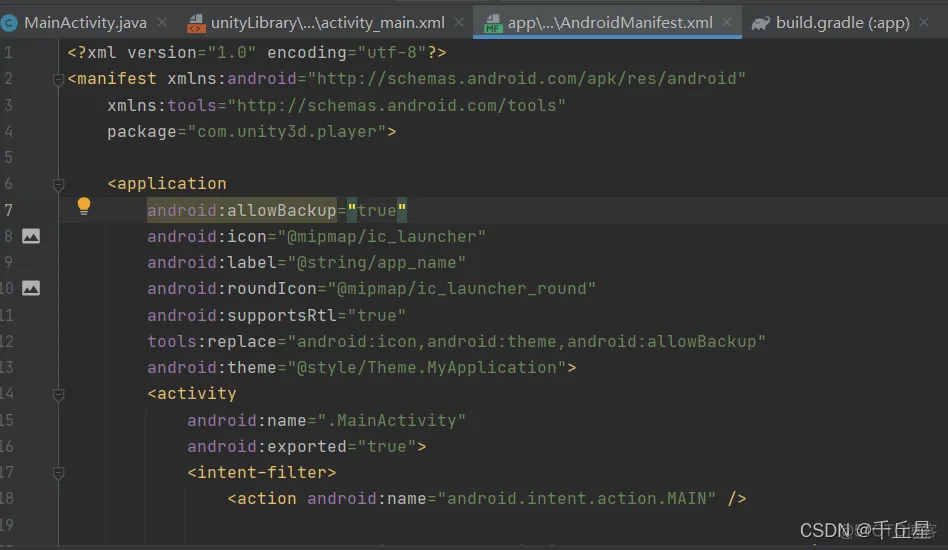Click the <intent-filter> tag
The height and width of the screenshot is (550, 948).
coord(262,472)
